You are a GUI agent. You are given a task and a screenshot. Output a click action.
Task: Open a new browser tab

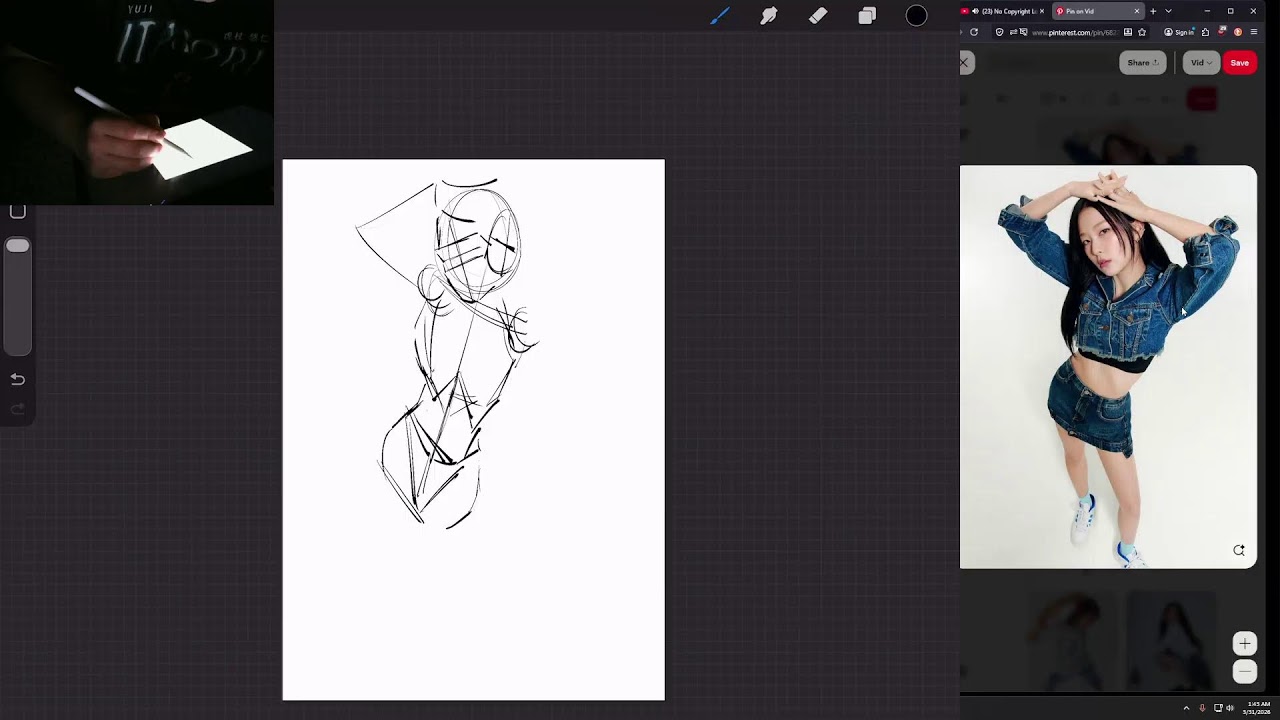1153,11
